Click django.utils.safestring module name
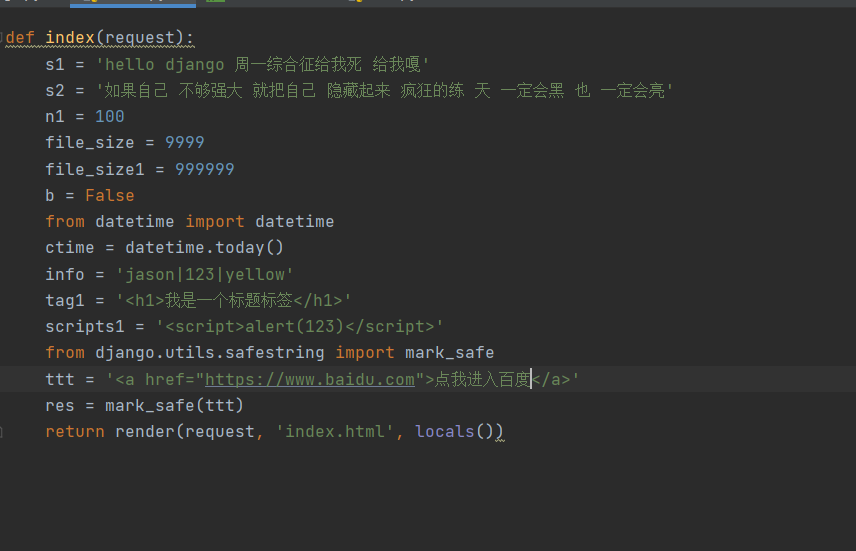The height and width of the screenshot is (551, 856). pos(210,353)
